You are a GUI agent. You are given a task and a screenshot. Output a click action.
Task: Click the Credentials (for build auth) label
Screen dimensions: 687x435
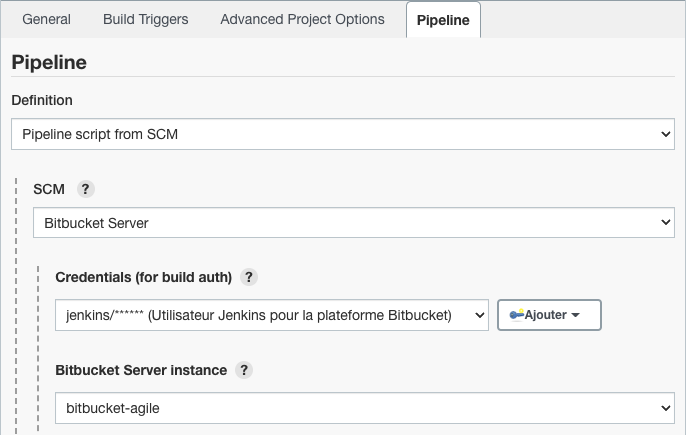143,277
